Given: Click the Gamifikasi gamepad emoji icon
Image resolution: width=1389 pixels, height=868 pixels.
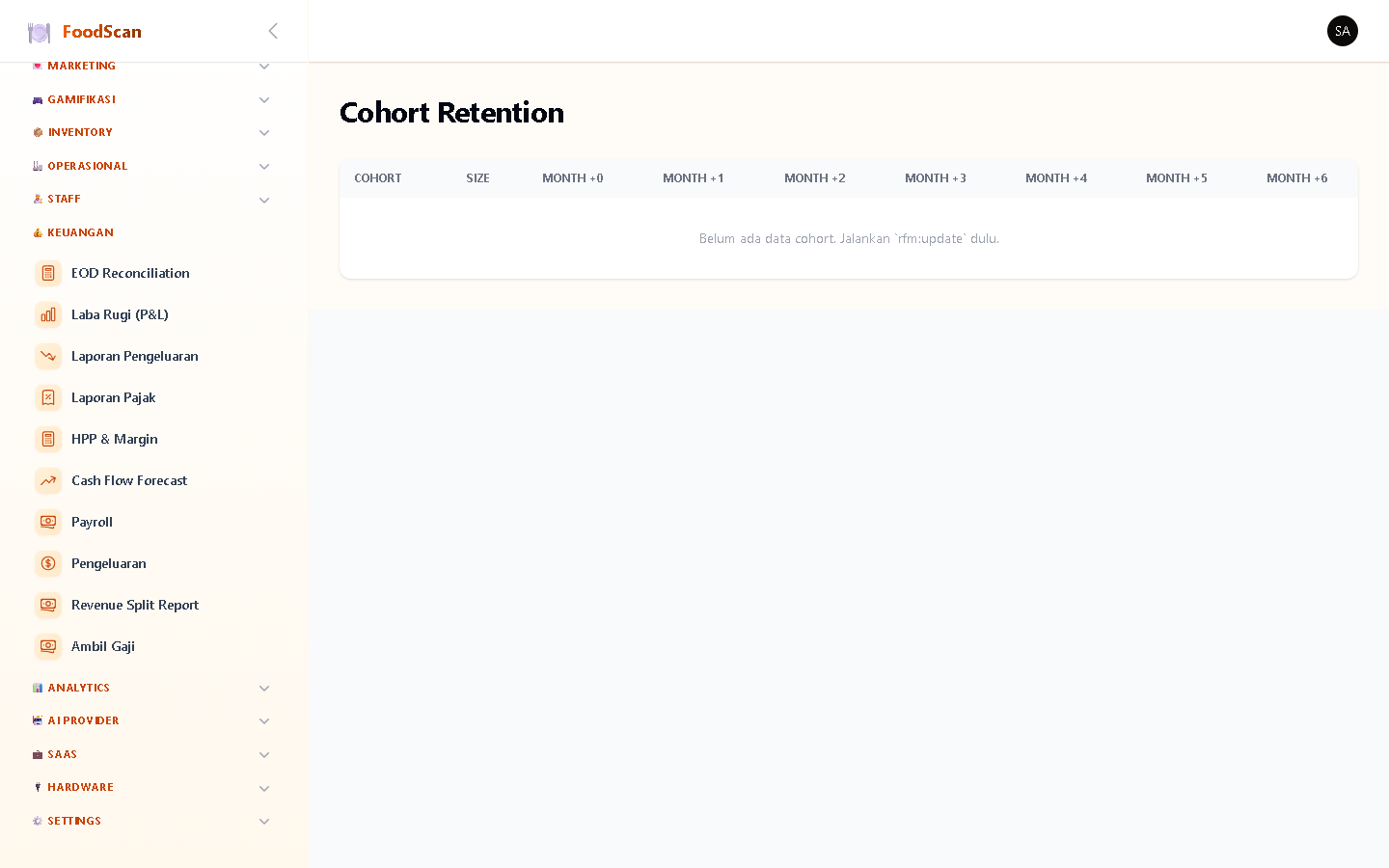Looking at the screenshot, I should tap(38, 99).
